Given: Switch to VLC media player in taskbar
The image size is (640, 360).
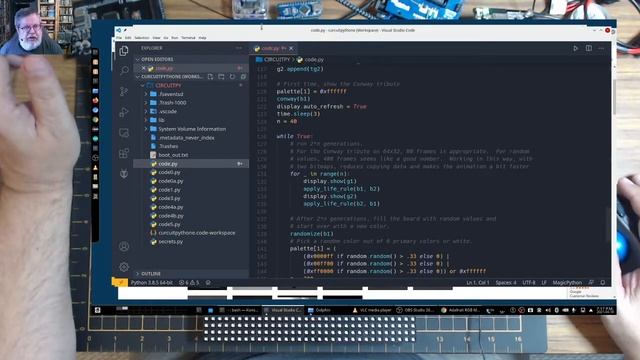Looking at the screenshot, I should 371,310.
